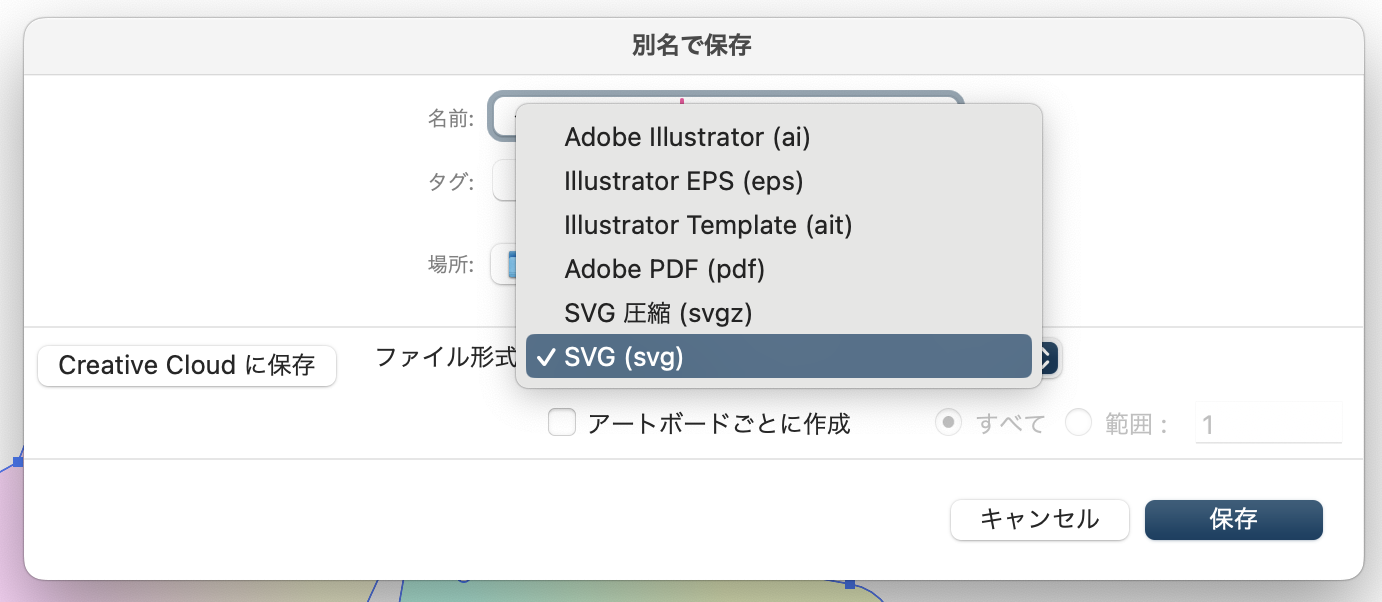Screen dimensions: 1382x602
Task: Click the タグ field
Action: (x=503, y=182)
